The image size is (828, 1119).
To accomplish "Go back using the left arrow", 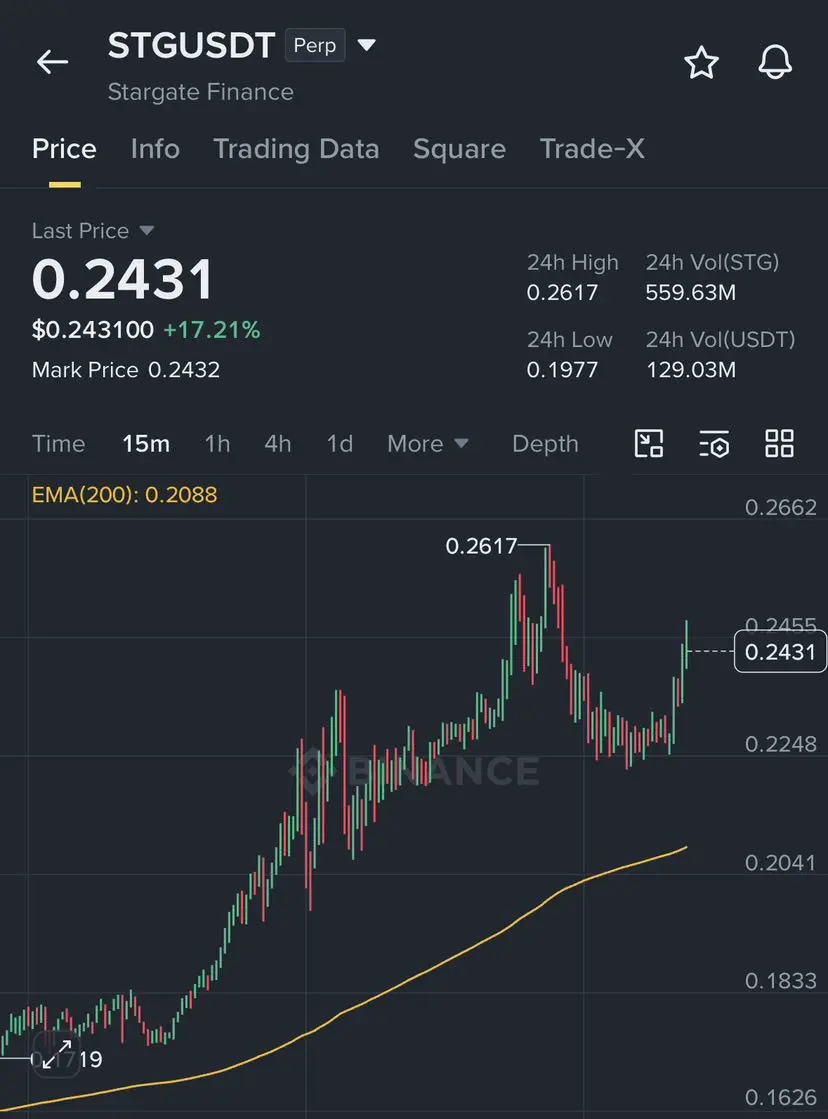I will [52, 62].
